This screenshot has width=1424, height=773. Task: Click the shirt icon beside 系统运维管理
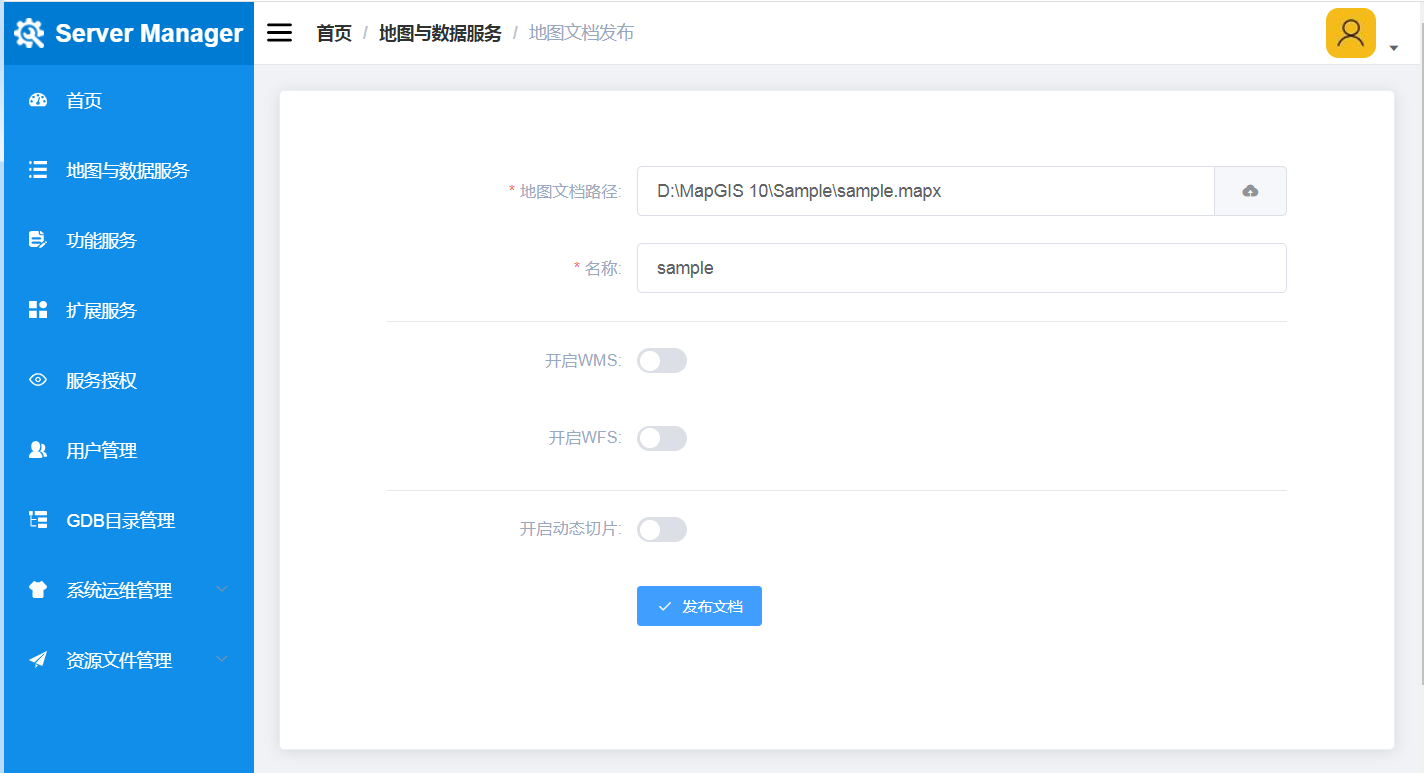click(x=38, y=590)
